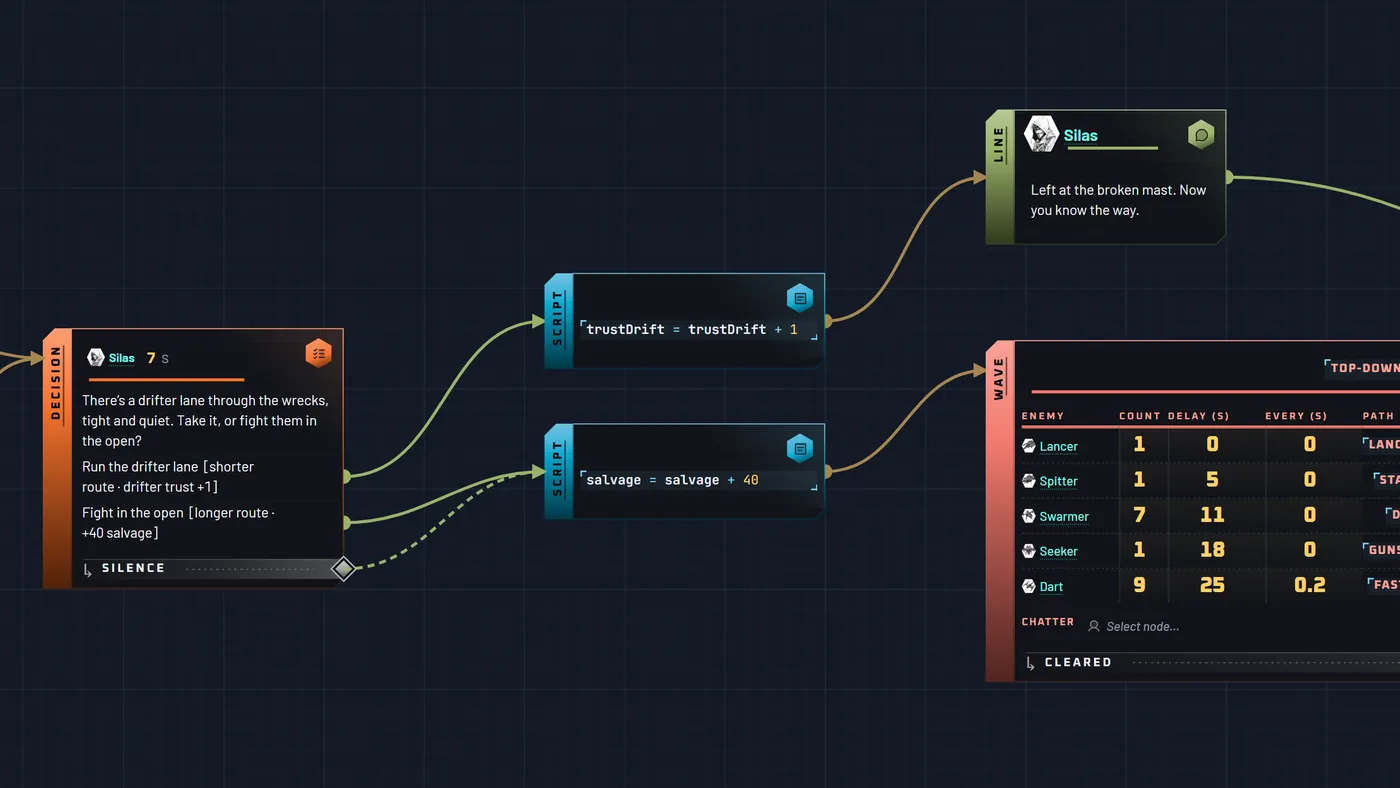This screenshot has width=1400, height=788.
Task: Select the 'Fight in the open' choice text
Action: [178, 523]
